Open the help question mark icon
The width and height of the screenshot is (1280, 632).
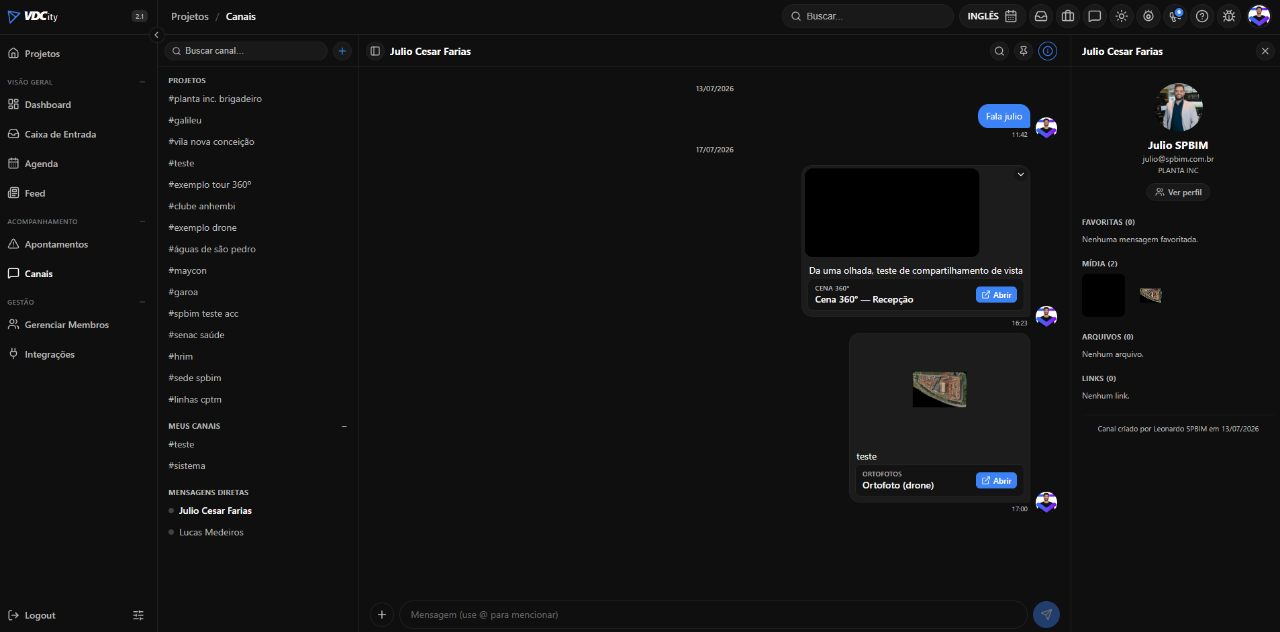point(1202,16)
